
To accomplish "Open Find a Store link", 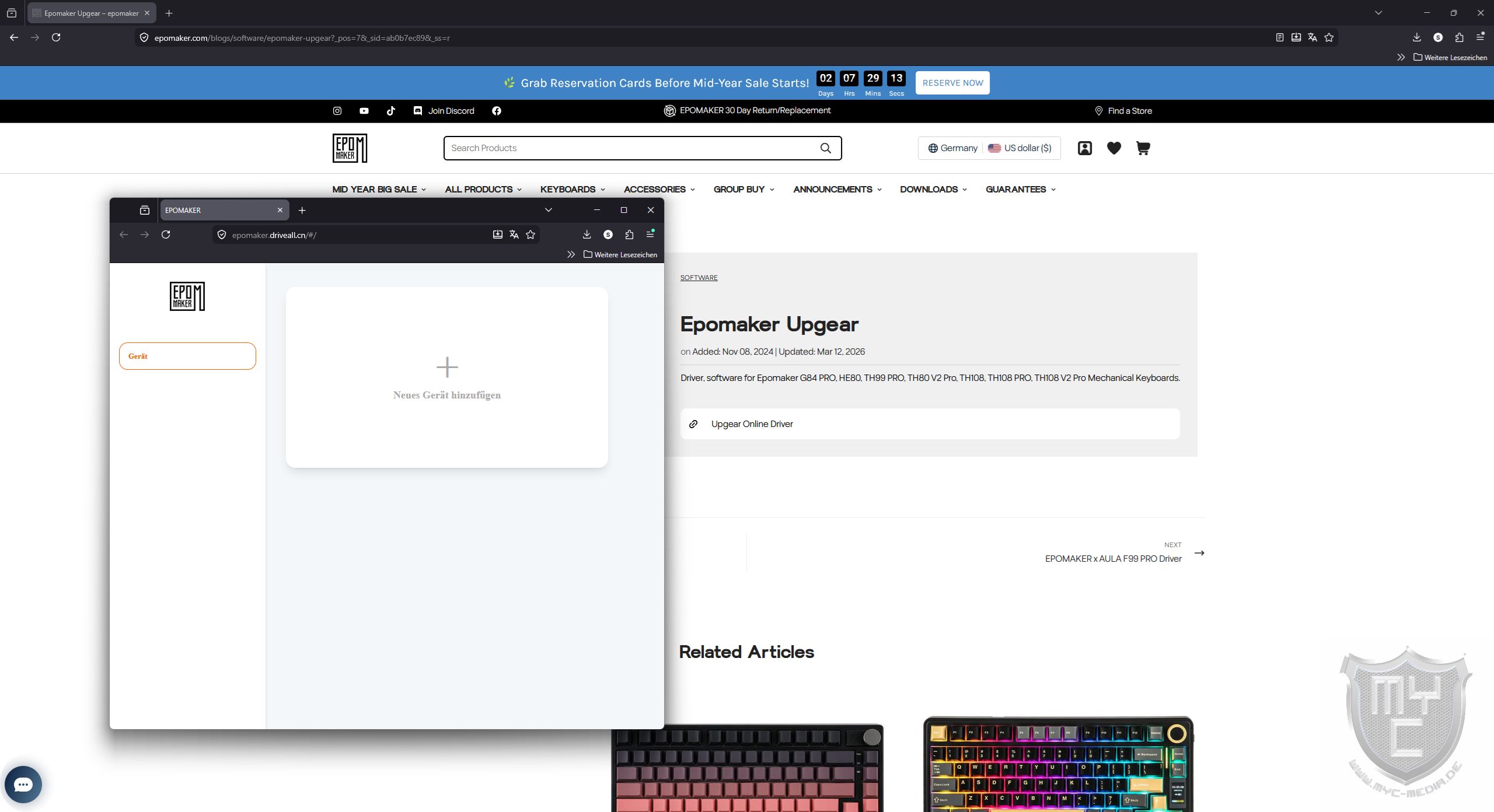I will pos(1123,111).
